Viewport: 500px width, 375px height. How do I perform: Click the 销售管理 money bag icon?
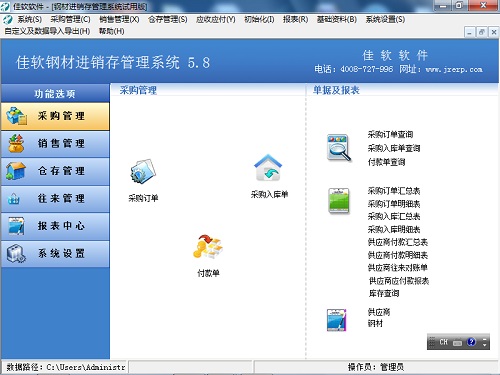[x=16, y=143]
